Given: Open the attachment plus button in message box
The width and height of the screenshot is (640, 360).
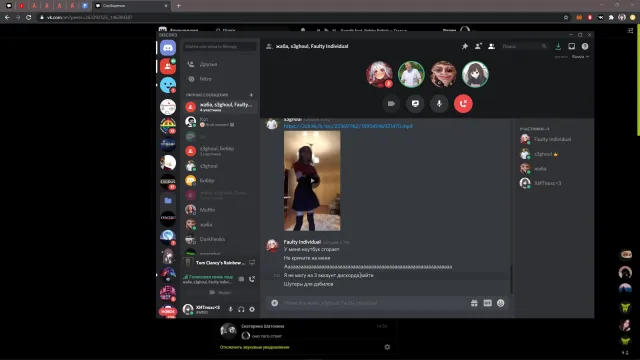Looking at the screenshot, I should point(275,303).
